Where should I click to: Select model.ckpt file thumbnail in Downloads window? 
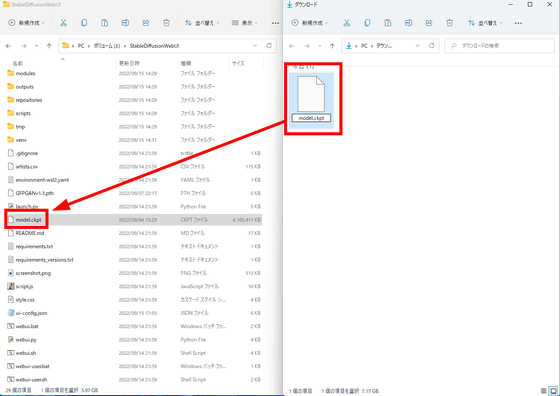click(x=311, y=100)
